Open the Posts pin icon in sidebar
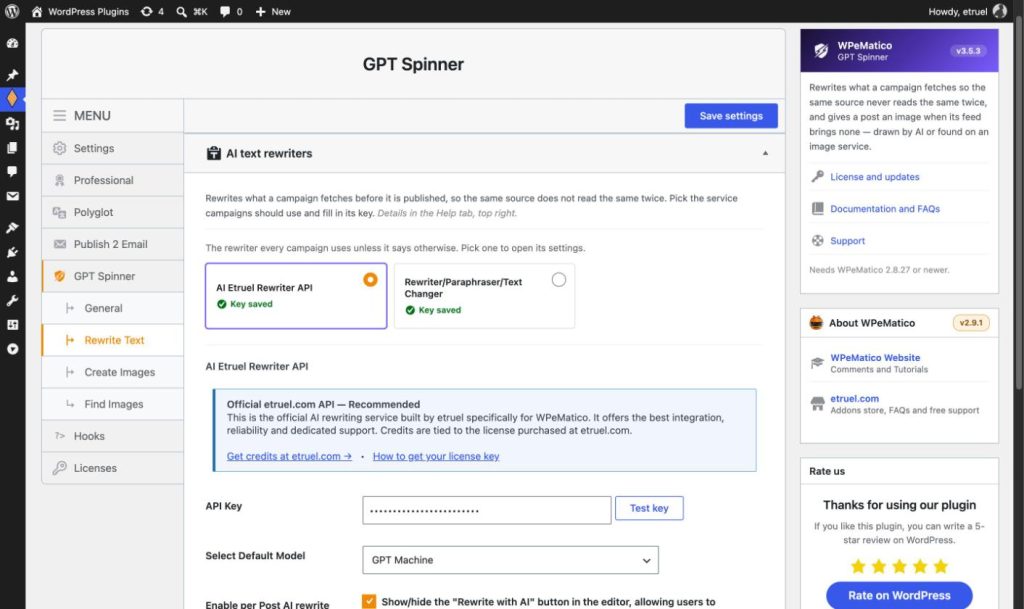 click(12, 74)
